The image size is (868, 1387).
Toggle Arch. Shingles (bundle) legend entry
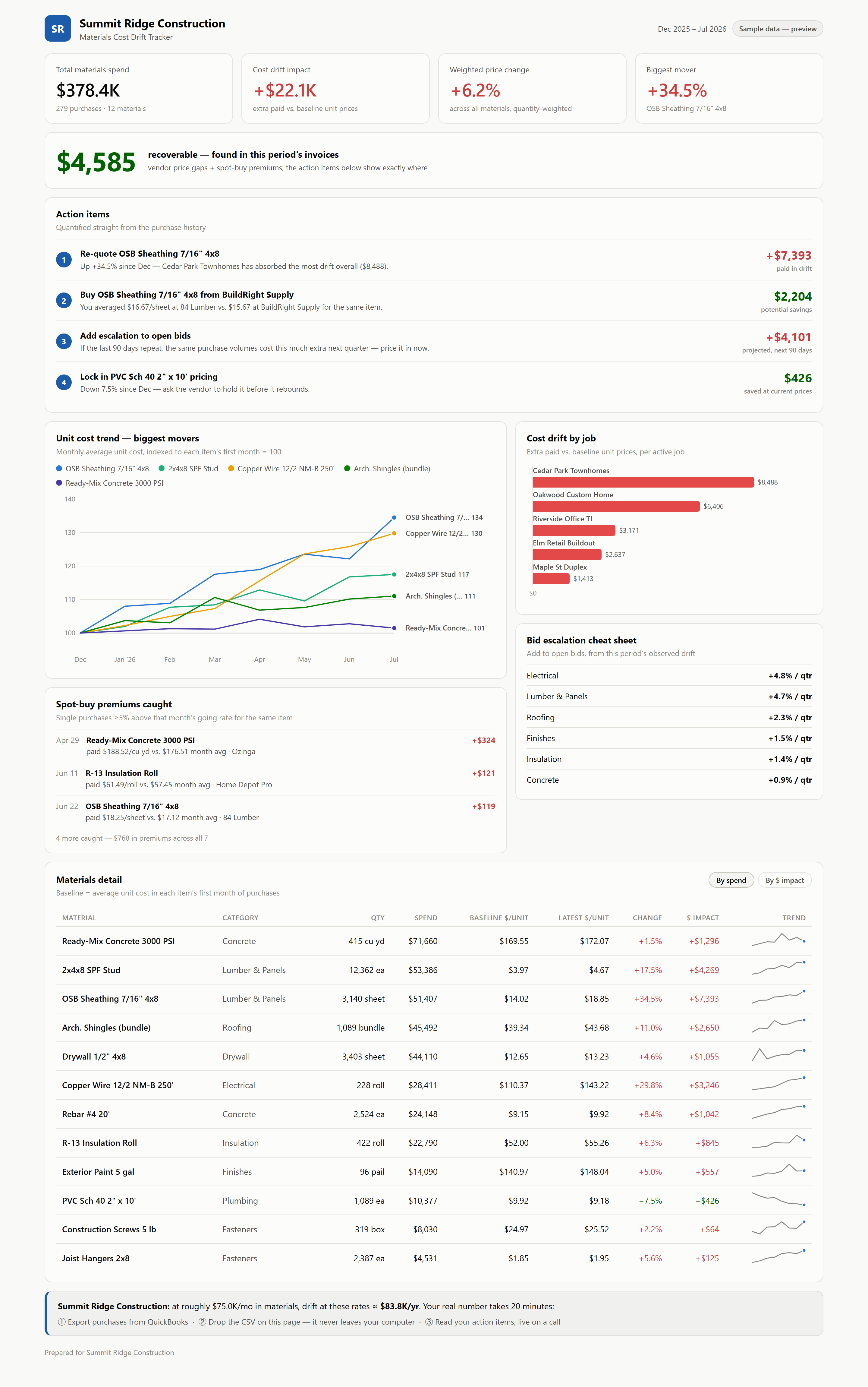(388, 469)
